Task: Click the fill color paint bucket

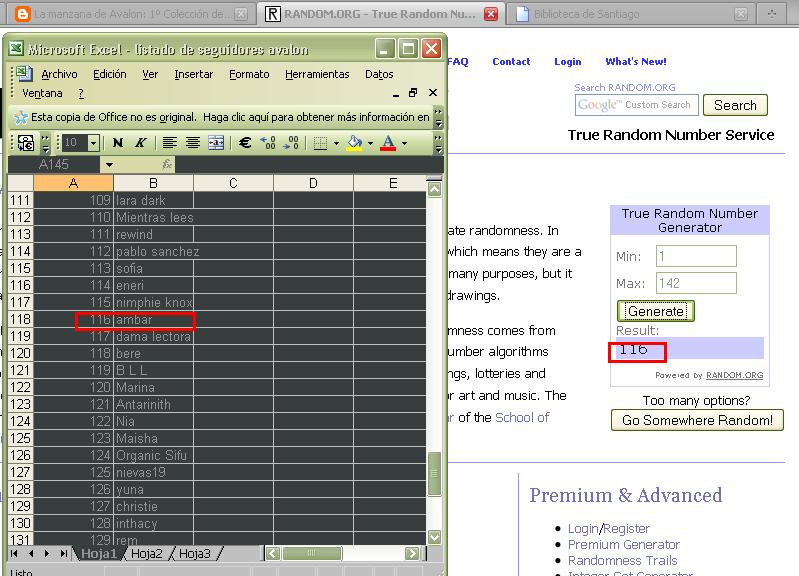Action: click(355, 143)
